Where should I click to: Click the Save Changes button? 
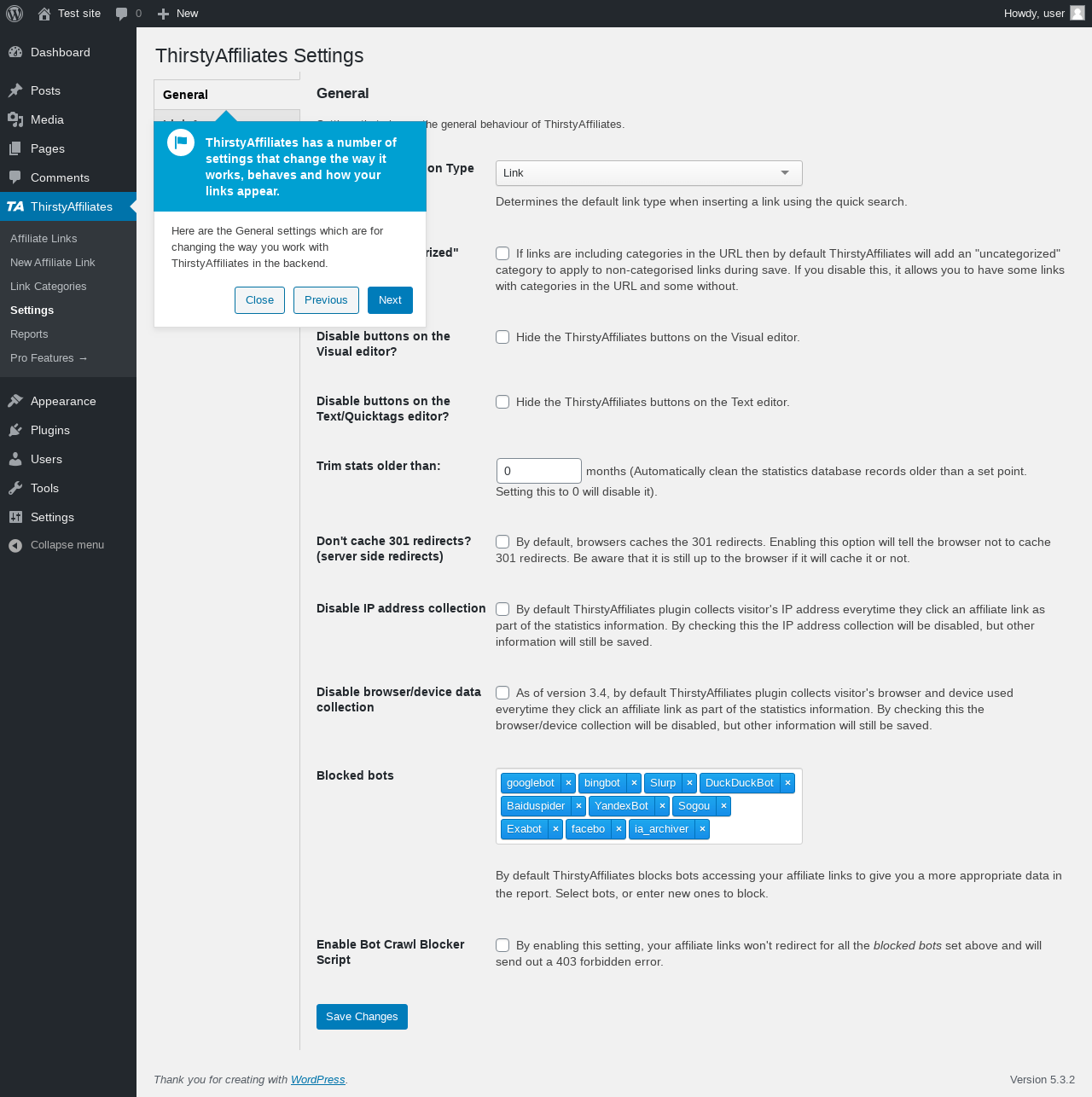coord(362,1017)
